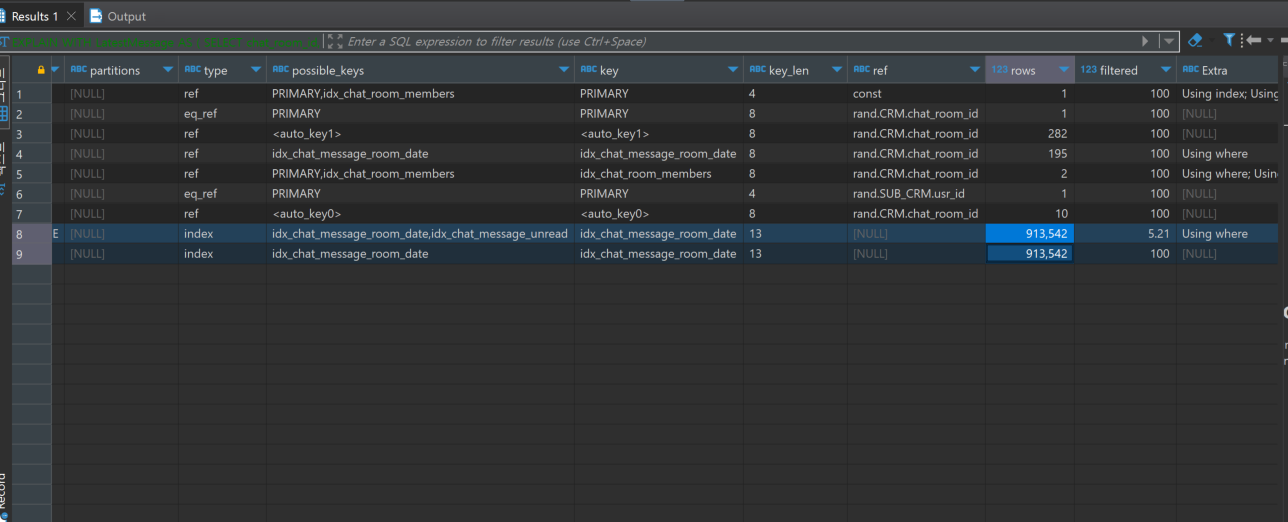
Task: Click the expand filter panel icon
Action: click(x=335, y=42)
